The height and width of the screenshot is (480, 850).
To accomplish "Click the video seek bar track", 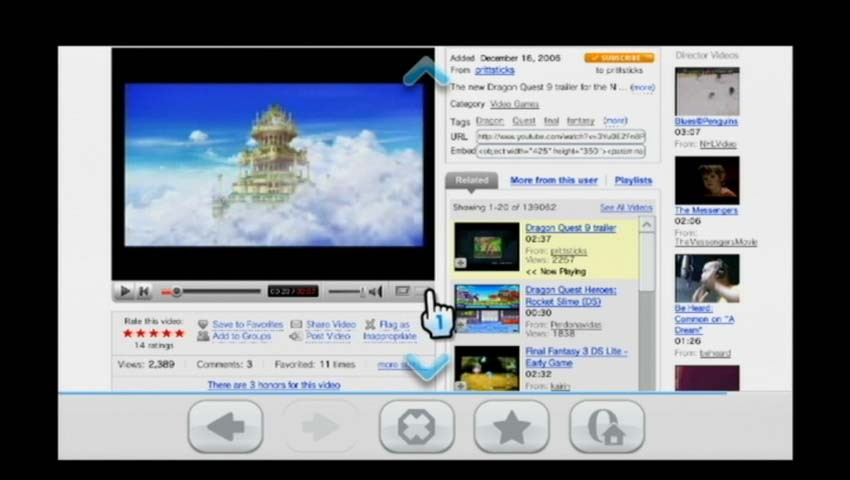I will 211,292.
